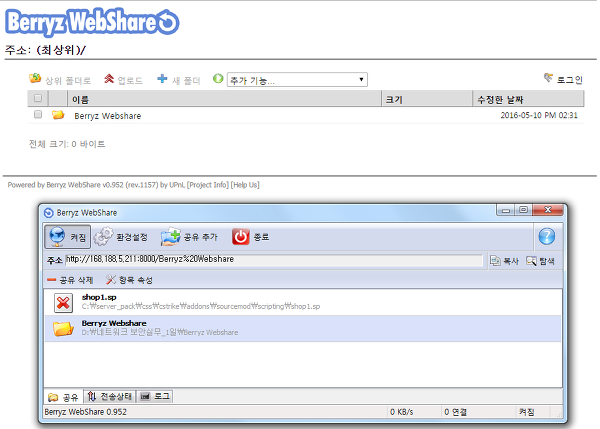Click the date 2016-05-10 PM 02:31

coord(539,115)
